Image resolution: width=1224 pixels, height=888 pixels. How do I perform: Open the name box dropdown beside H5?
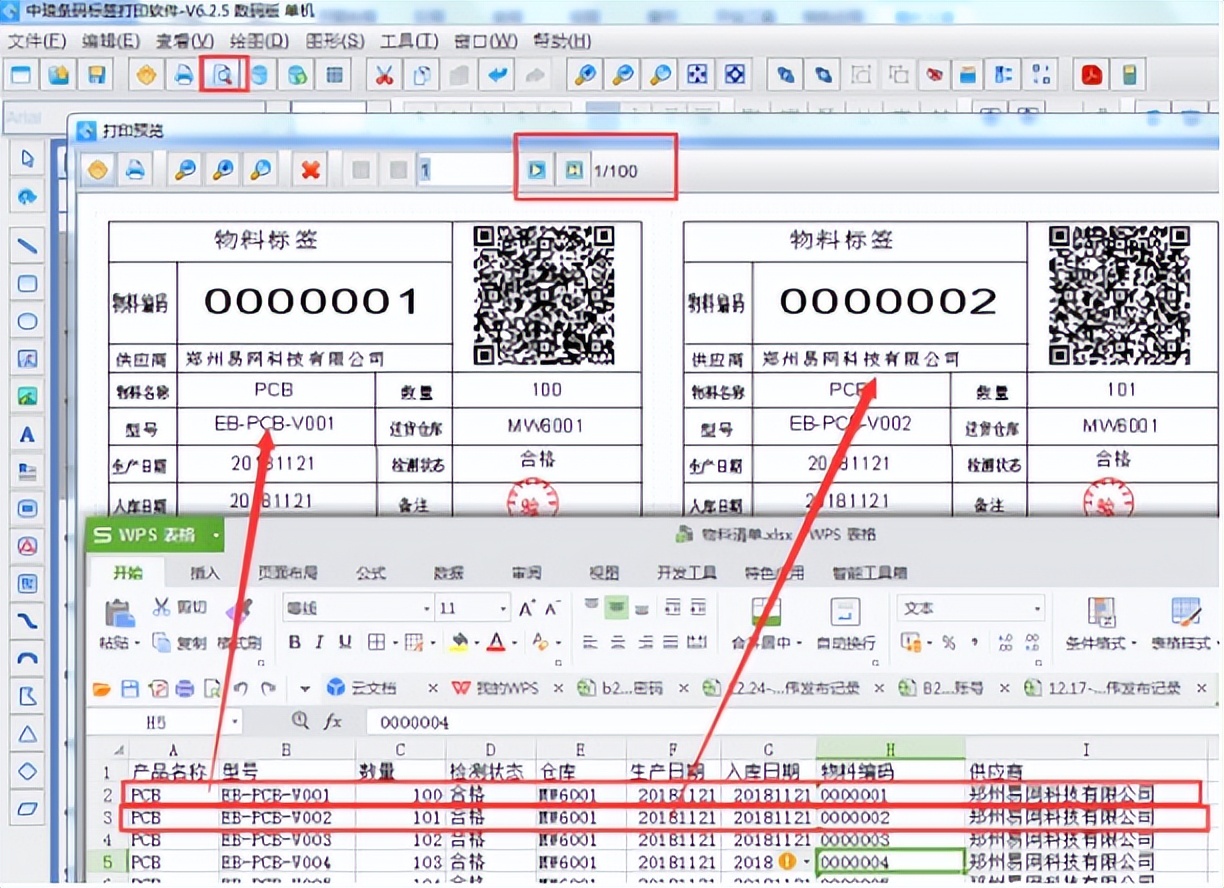tap(235, 721)
